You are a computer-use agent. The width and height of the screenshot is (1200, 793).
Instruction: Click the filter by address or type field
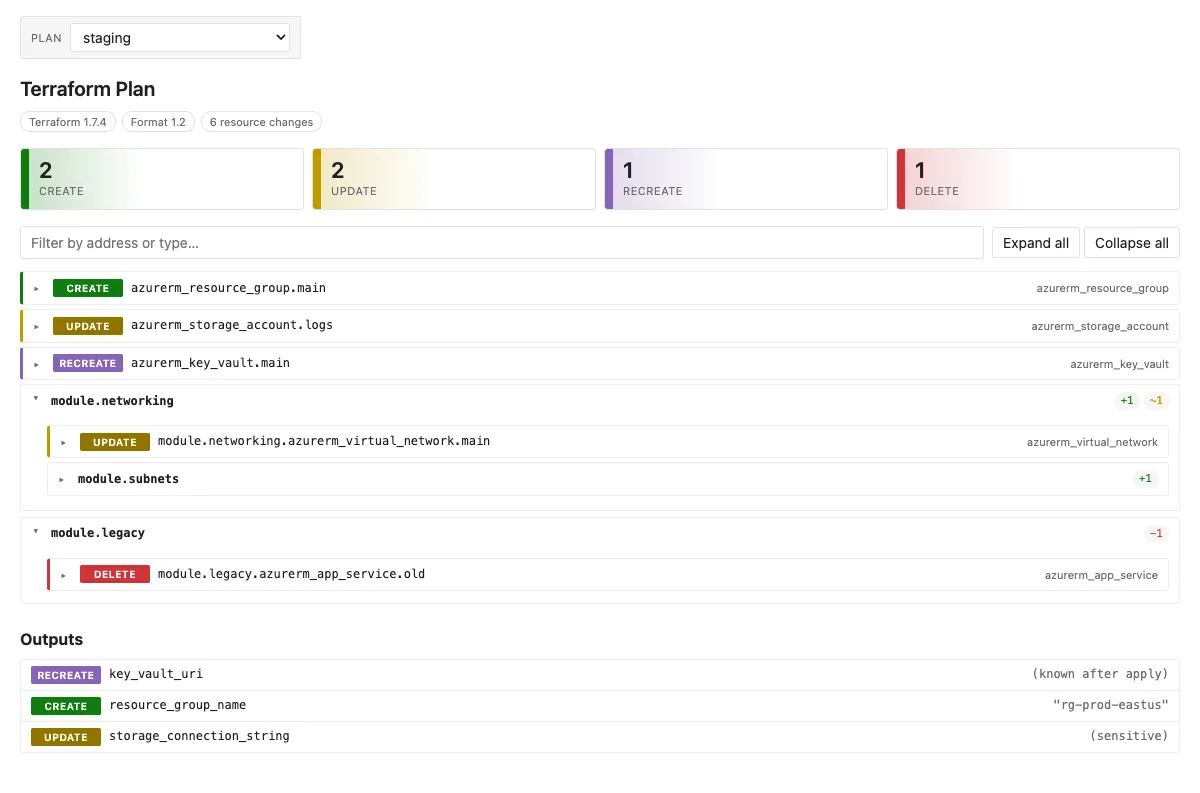(502, 243)
